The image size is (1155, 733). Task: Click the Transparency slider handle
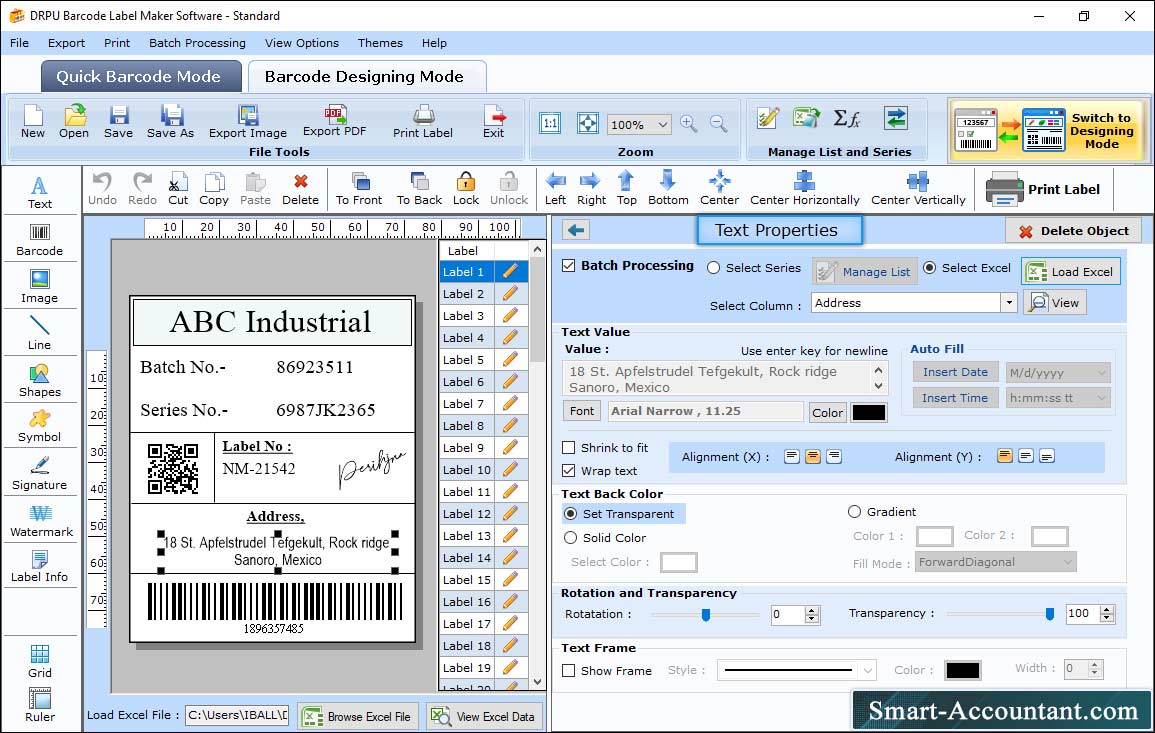click(x=1050, y=614)
